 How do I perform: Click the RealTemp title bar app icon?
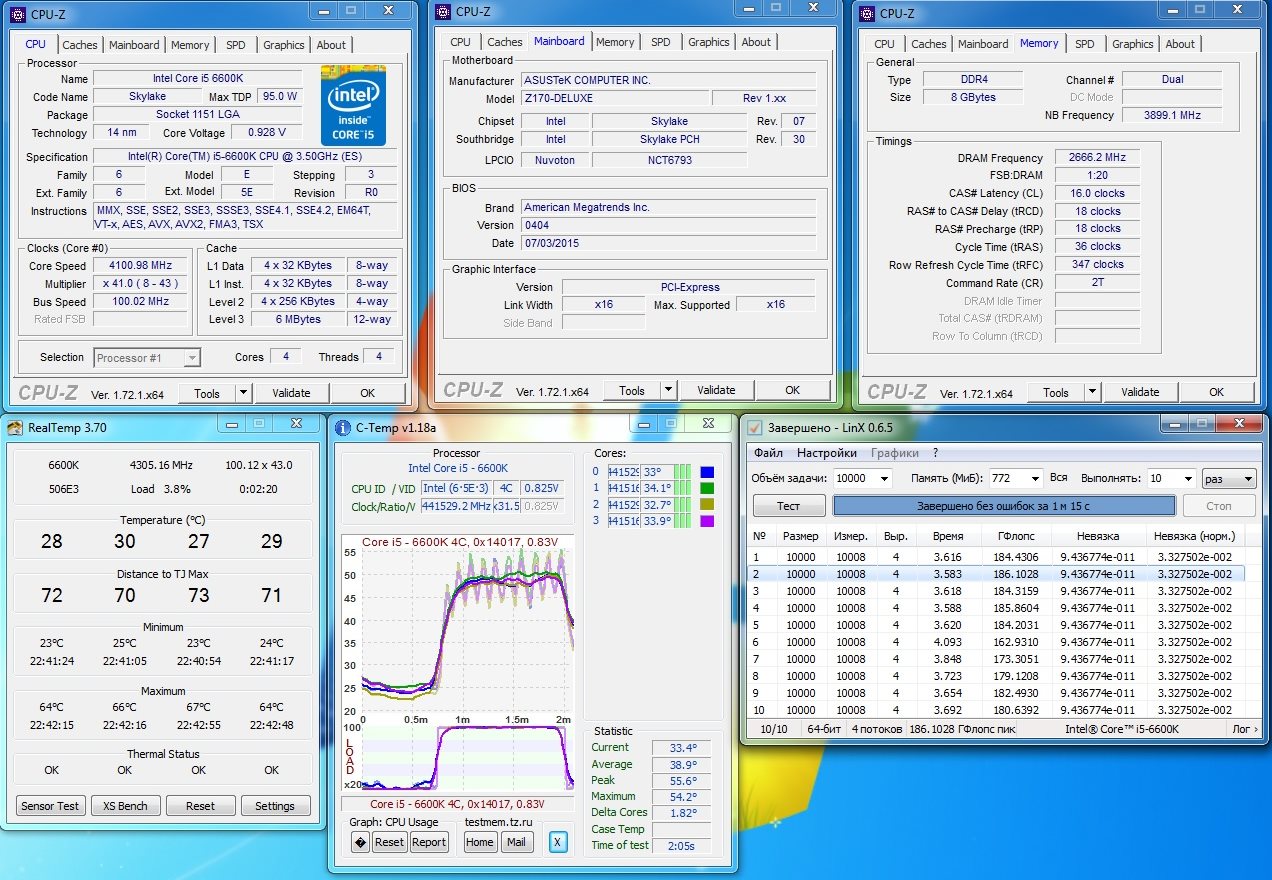pyautogui.click(x=15, y=428)
